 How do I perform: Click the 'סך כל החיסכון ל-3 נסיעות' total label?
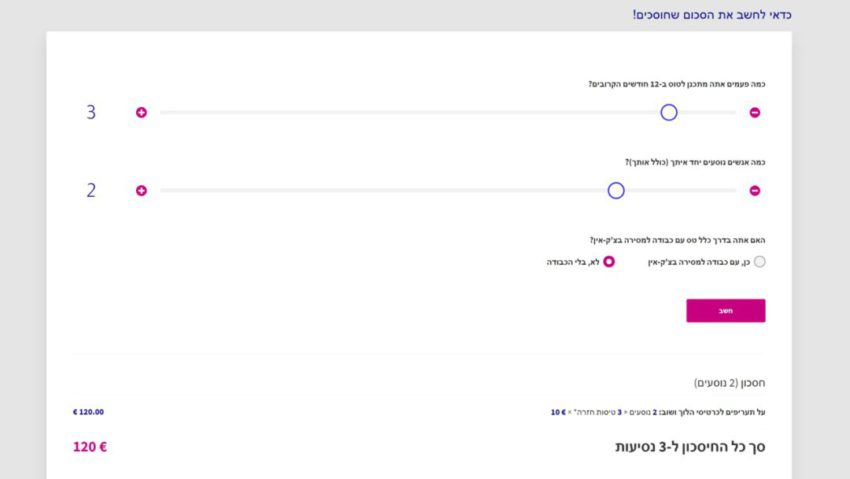click(690, 446)
